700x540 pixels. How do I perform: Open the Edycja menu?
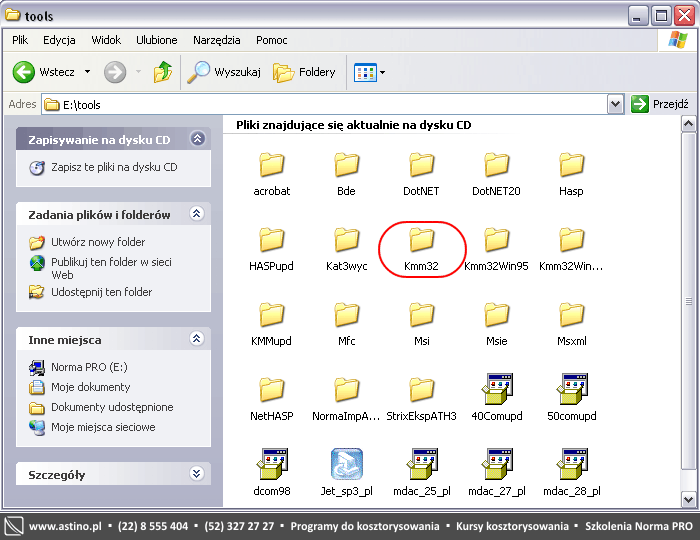pyautogui.click(x=59, y=40)
